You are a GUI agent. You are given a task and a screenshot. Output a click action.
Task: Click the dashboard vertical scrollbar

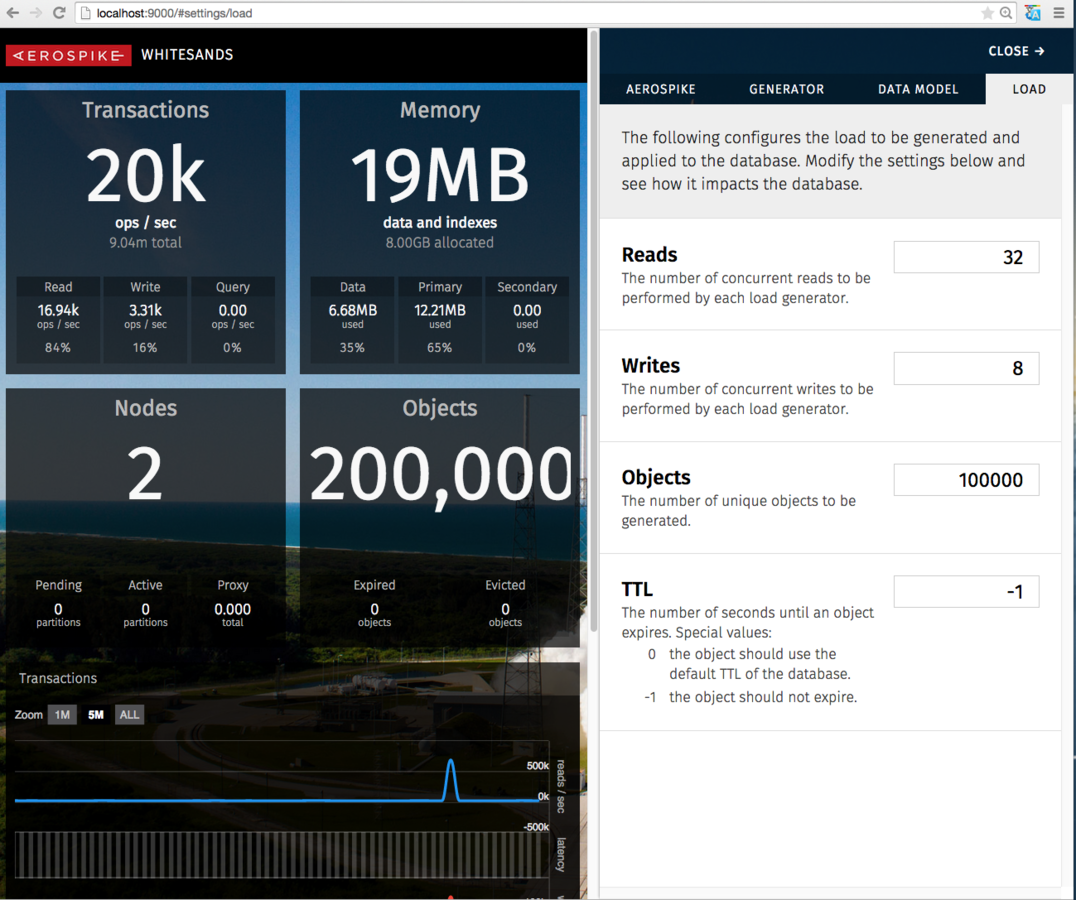pyautogui.click(x=594, y=329)
